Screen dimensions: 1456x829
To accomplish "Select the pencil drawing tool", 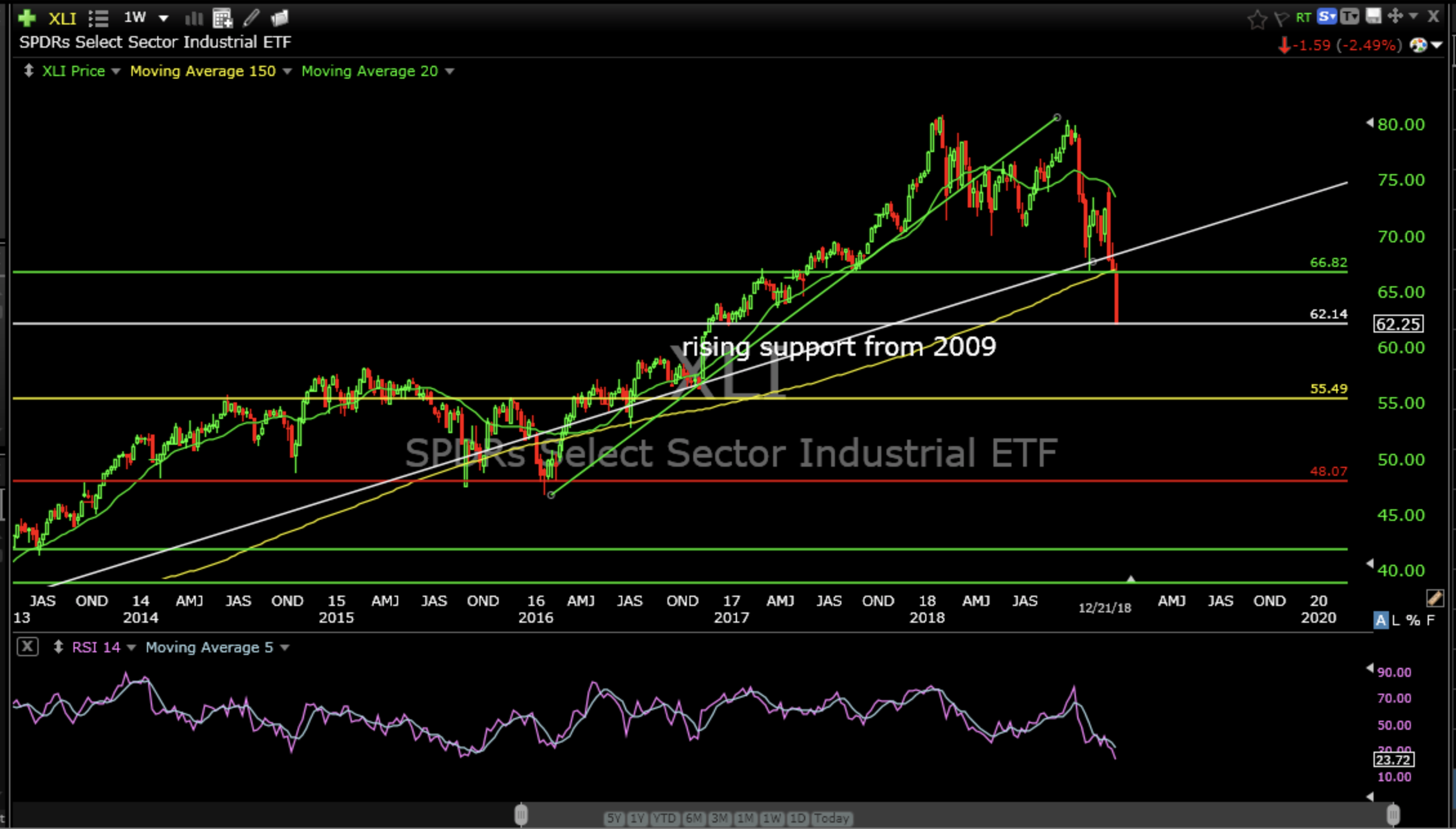I will [251, 18].
